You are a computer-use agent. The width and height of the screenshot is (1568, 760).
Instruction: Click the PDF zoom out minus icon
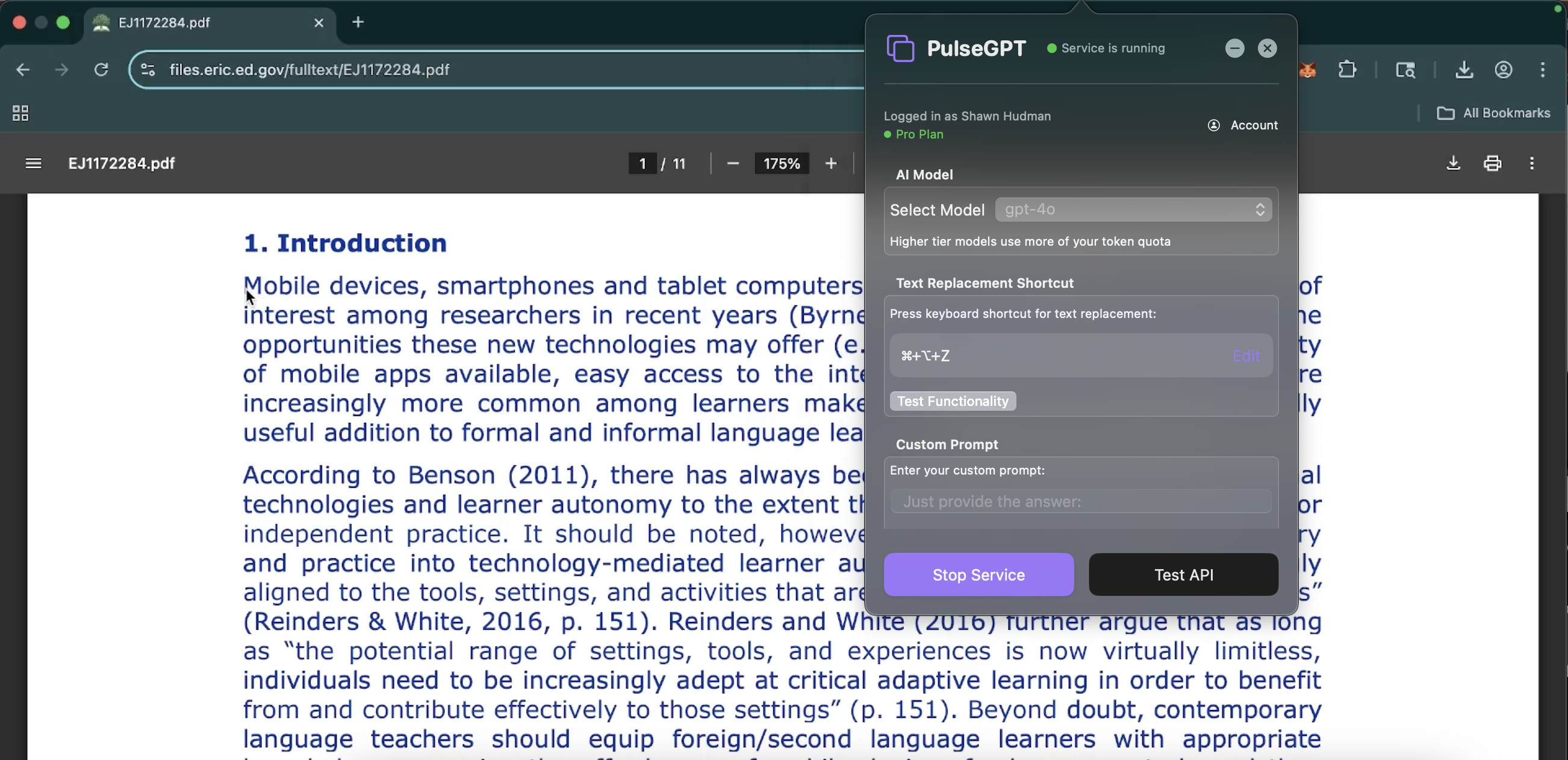click(732, 163)
